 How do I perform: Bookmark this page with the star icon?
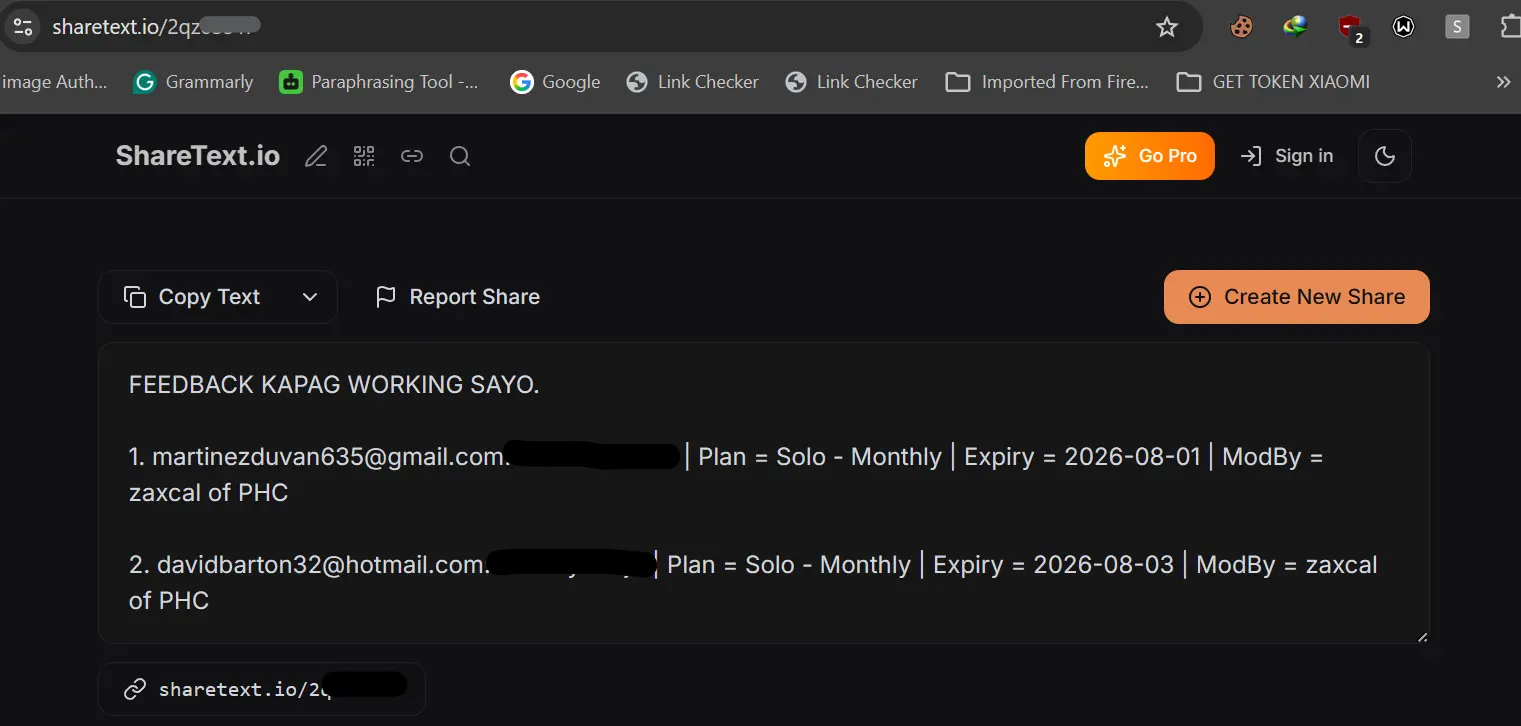click(1167, 27)
